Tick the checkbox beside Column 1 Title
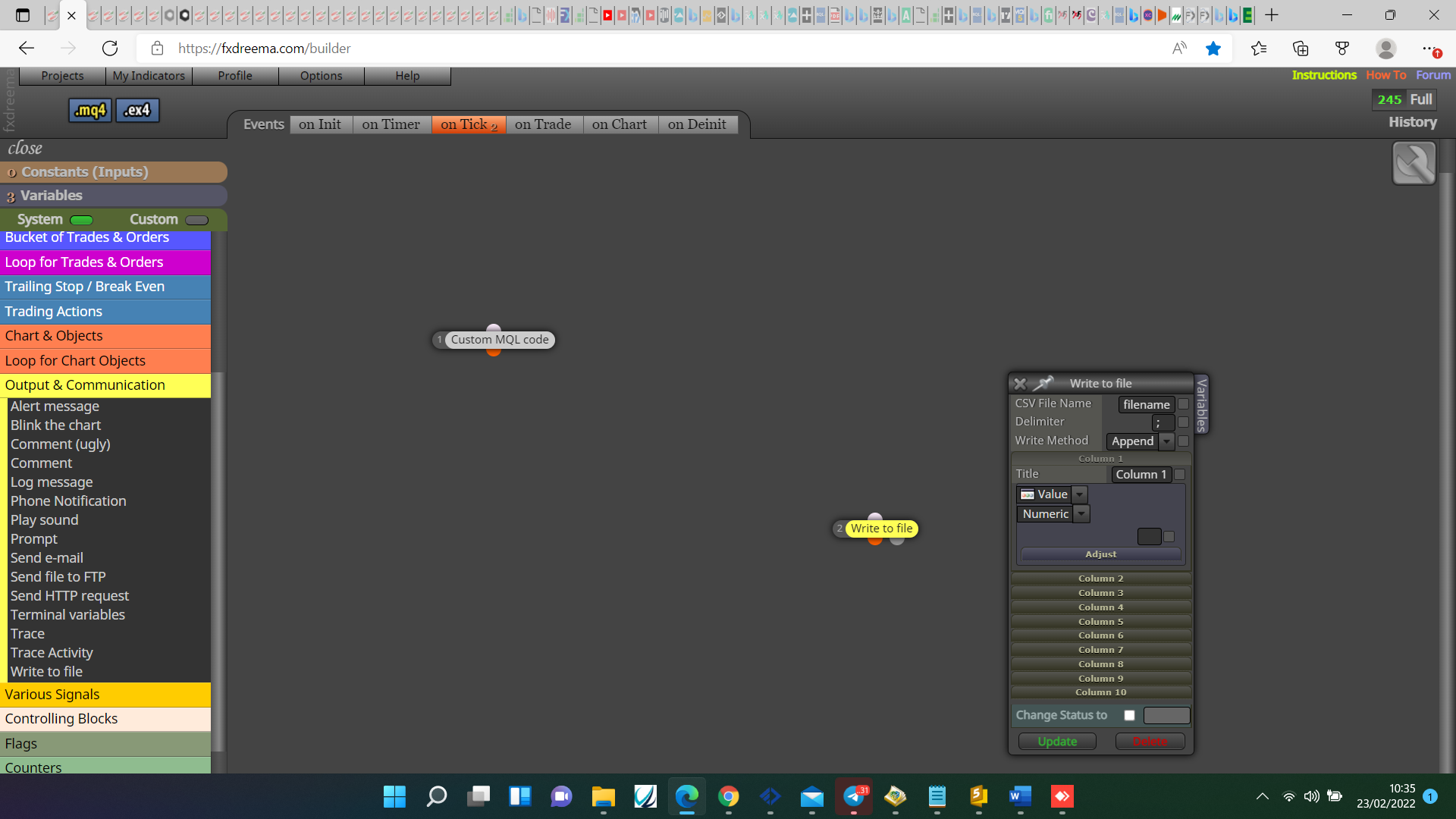Image resolution: width=1456 pixels, height=819 pixels. pos(1179,475)
